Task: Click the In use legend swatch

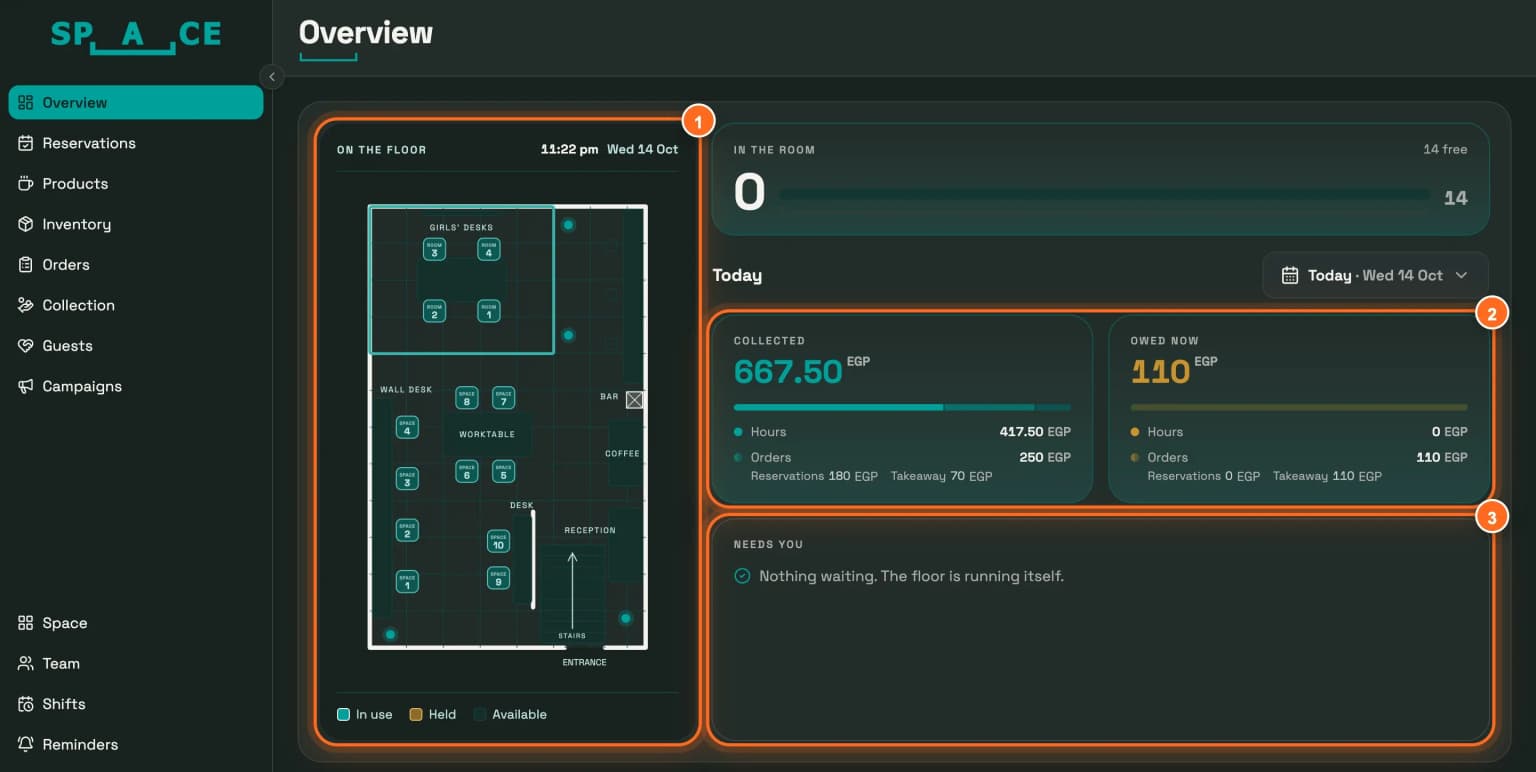Action: coord(343,715)
